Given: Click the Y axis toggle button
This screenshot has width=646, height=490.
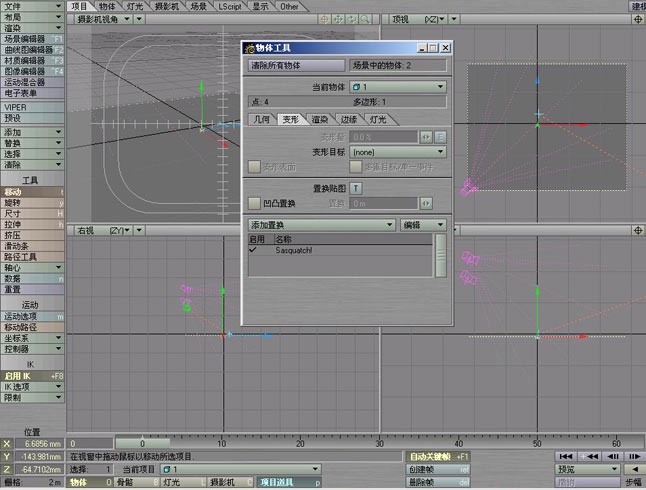Looking at the screenshot, I should [x=7, y=456].
